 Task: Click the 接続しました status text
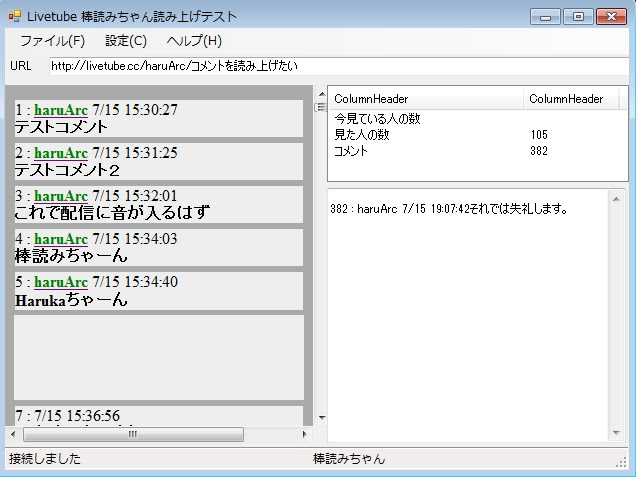(x=45, y=459)
